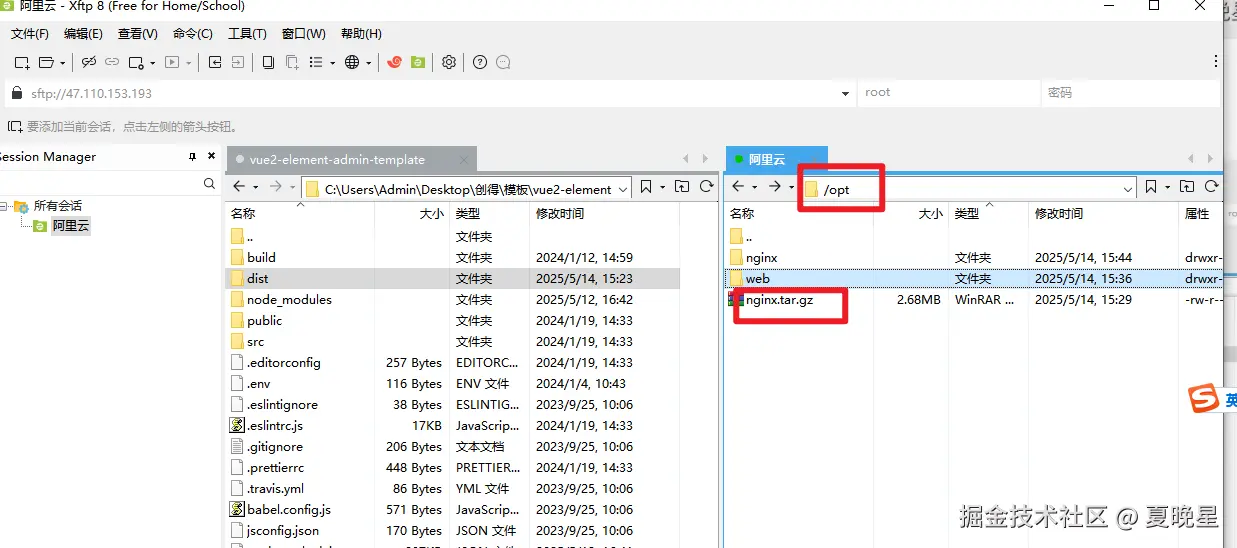The image size is (1237, 548).
Task: Open the 命令(C) menu
Action: [x=193, y=34]
